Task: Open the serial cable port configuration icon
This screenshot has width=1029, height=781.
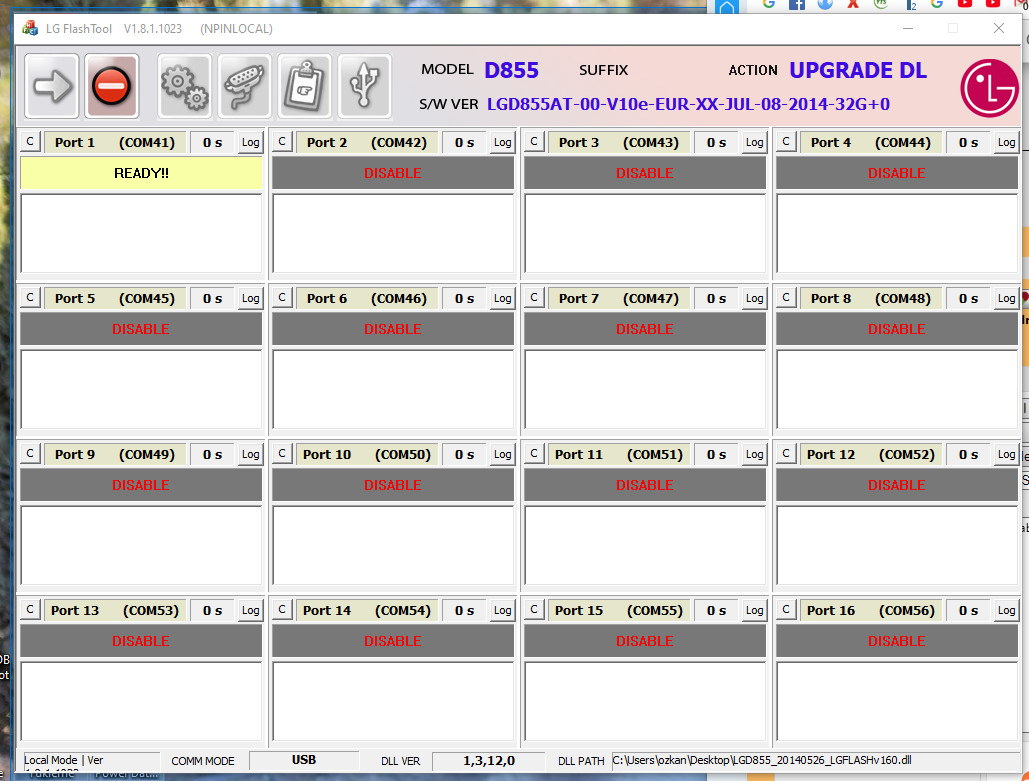Action: coord(245,86)
